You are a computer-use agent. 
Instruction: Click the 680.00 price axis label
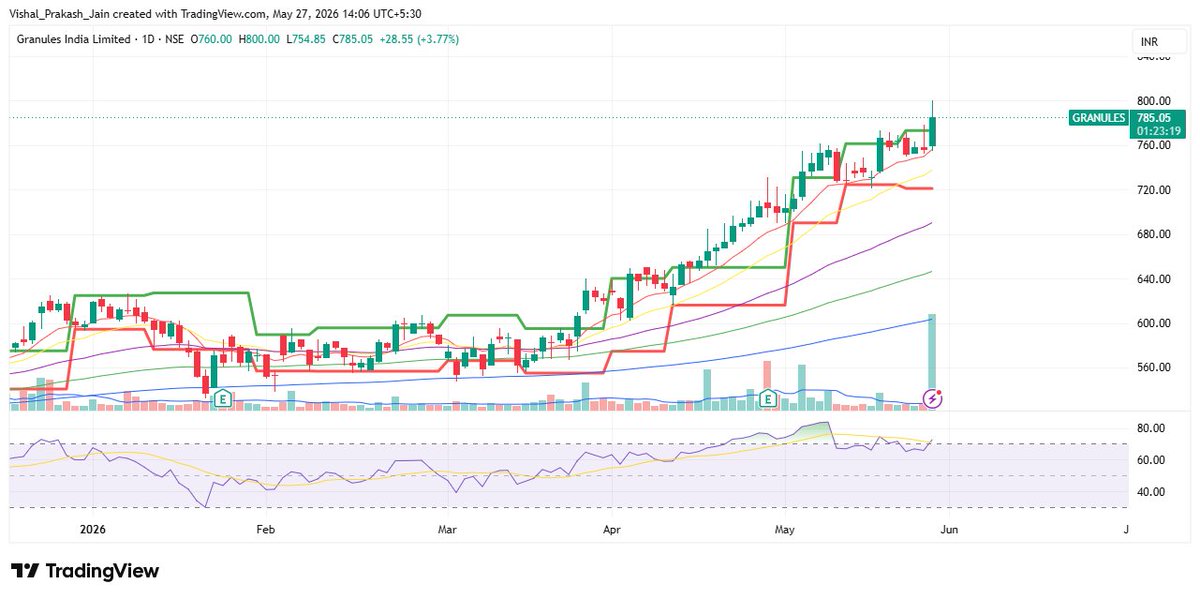pyautogui.click(x=1153, y=235)
